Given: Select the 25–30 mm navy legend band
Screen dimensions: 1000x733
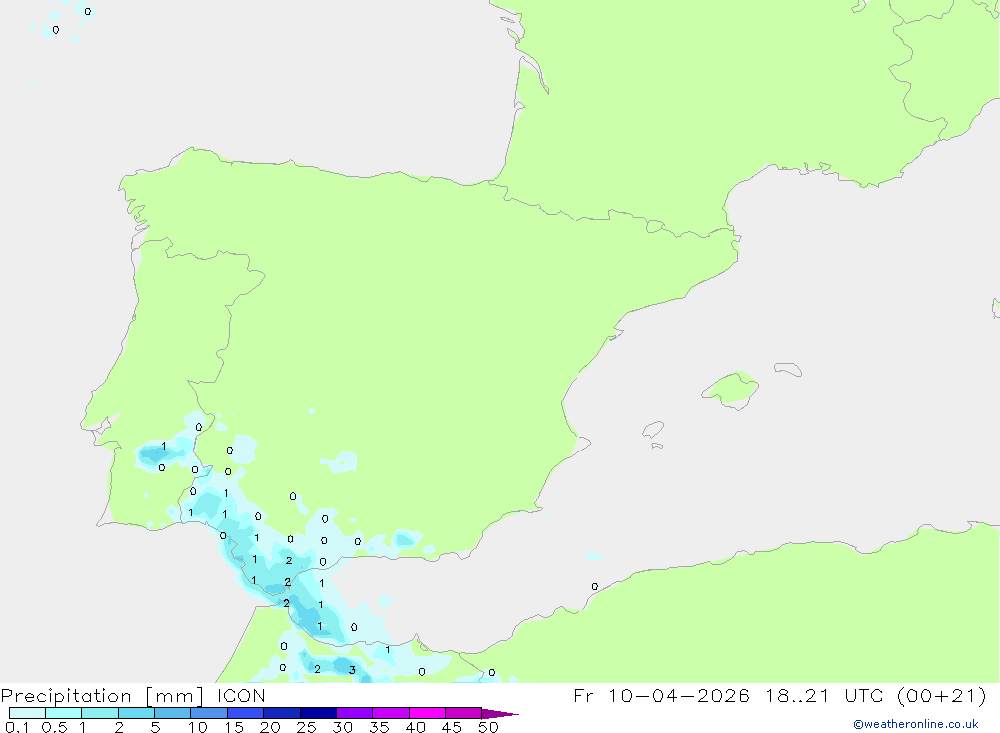Looking at the screenshot, I should pos(318,713).
